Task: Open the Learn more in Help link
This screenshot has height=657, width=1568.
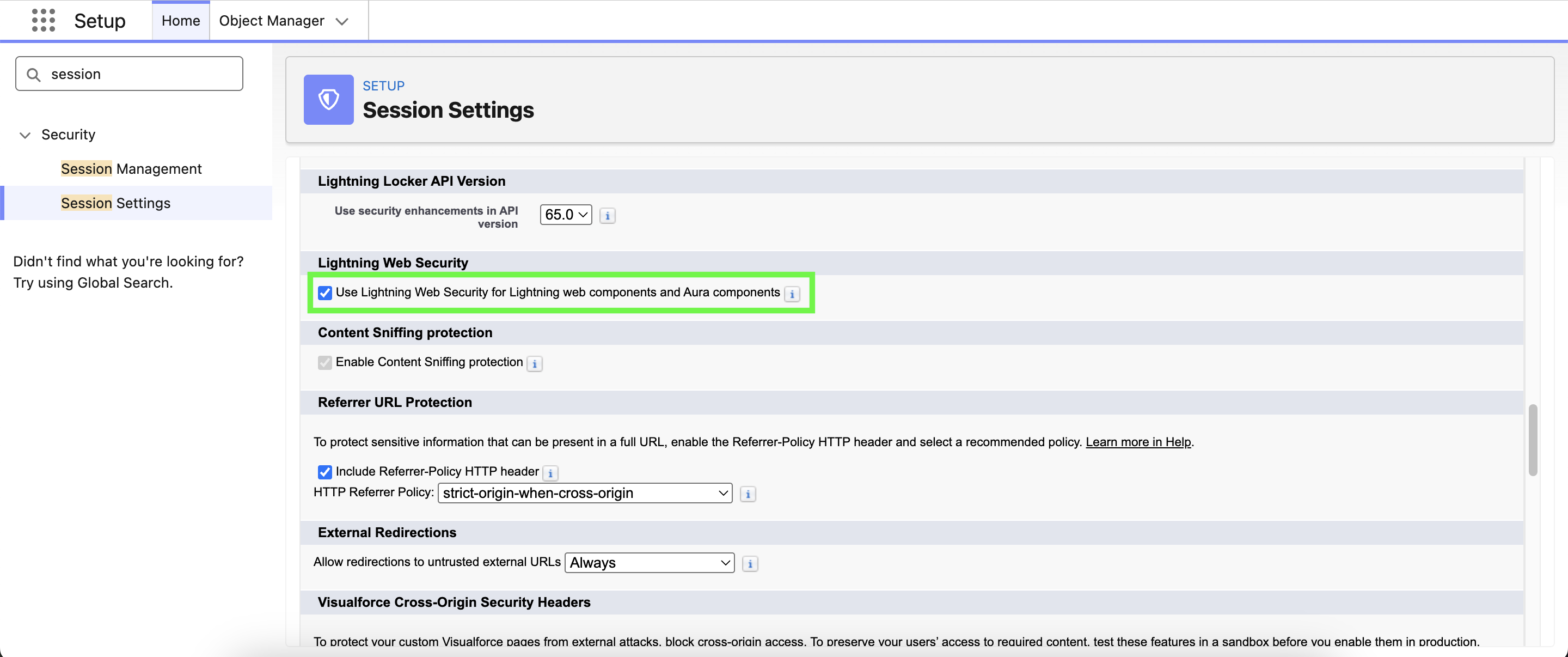Action: tap(1138, 442)
